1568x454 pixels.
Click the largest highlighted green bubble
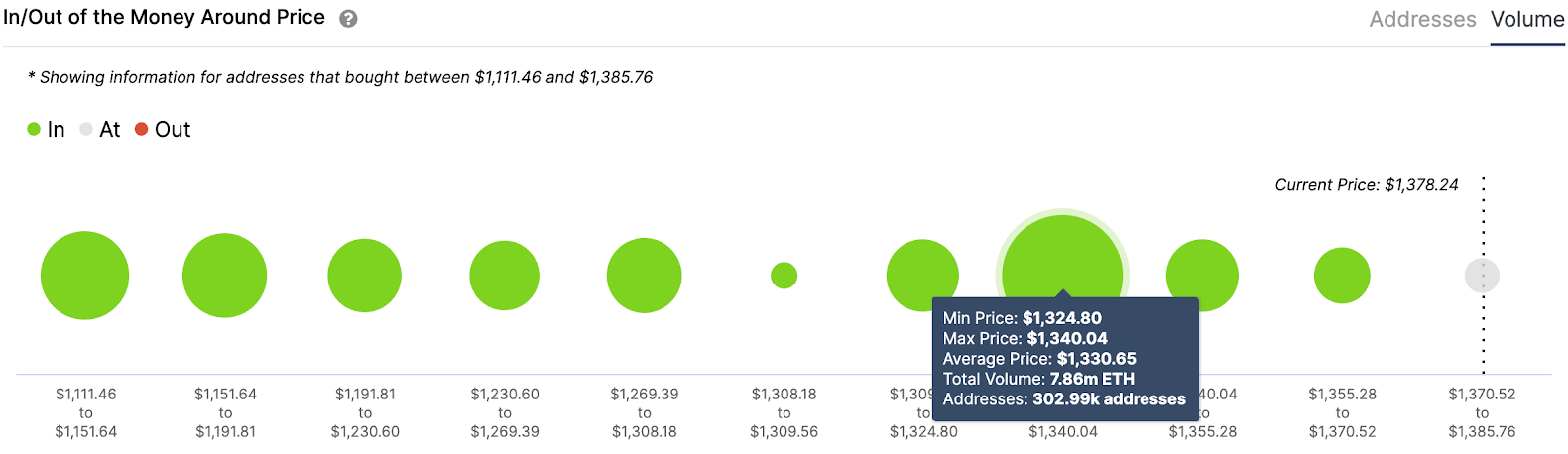(x=1062, y=258)
